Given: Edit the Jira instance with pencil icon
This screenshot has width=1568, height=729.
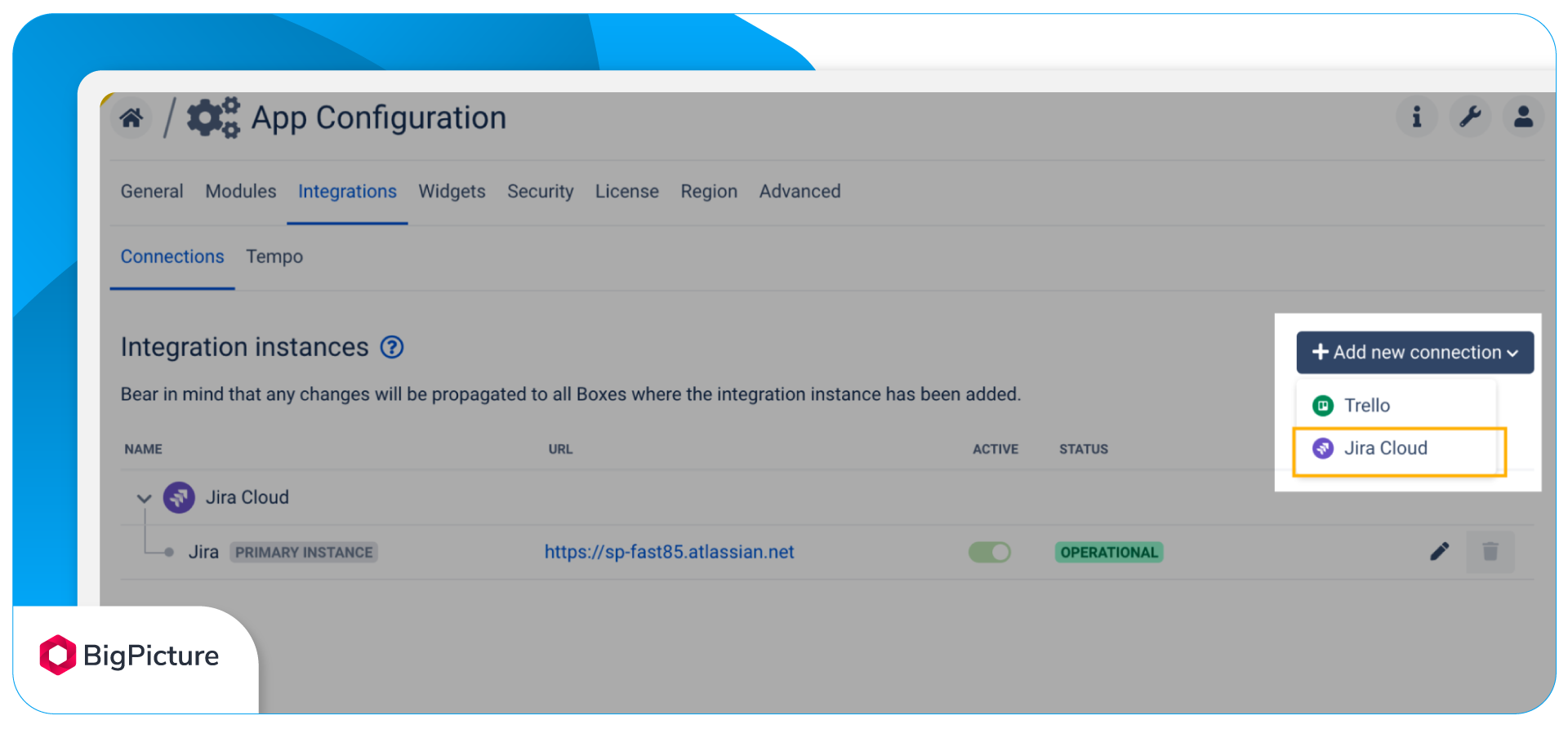Looking at the screenshot, I should pos(1440,552).
